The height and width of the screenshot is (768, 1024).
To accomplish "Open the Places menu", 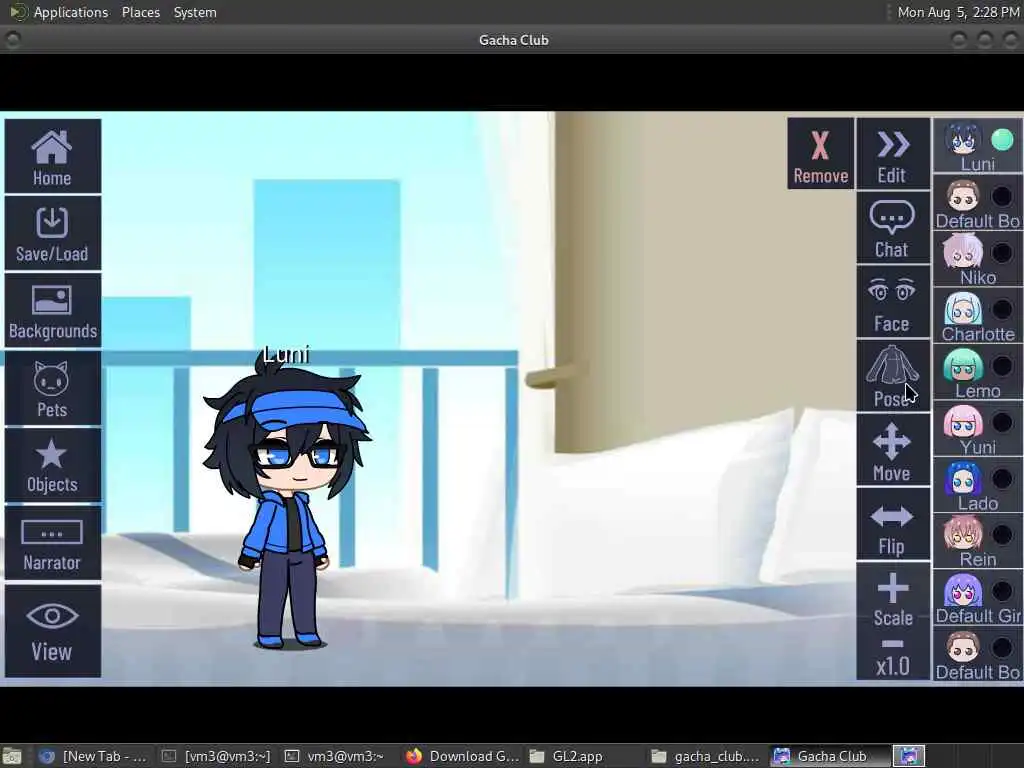I will [x=140, y=12].
